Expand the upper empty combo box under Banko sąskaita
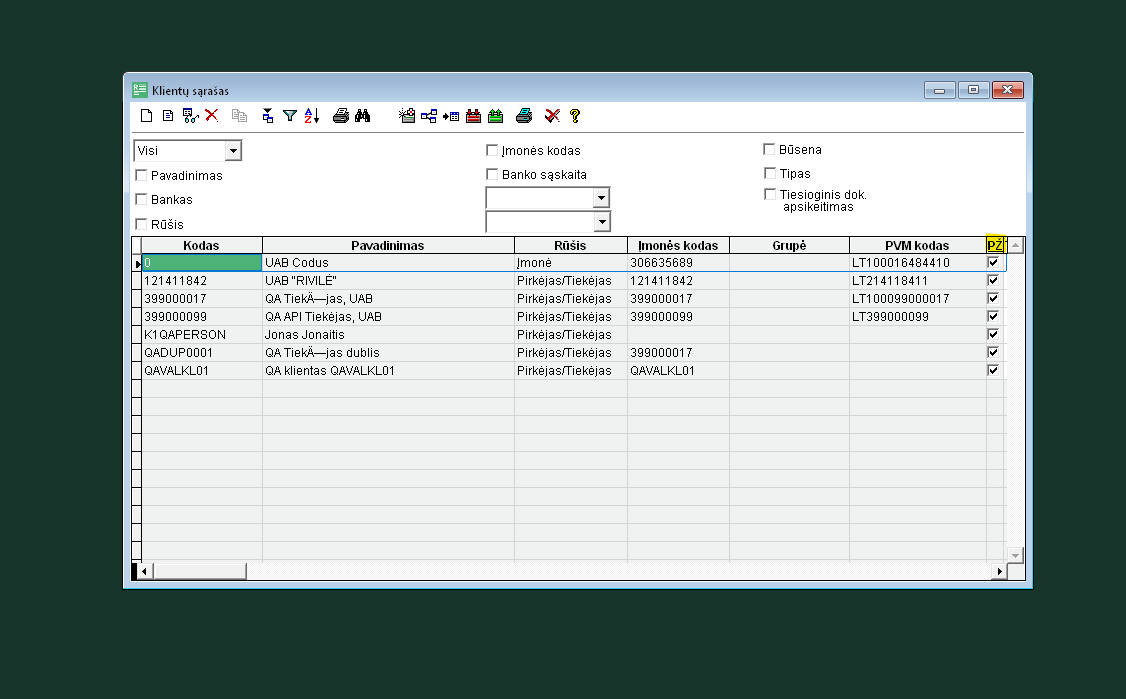 [601, 198]
